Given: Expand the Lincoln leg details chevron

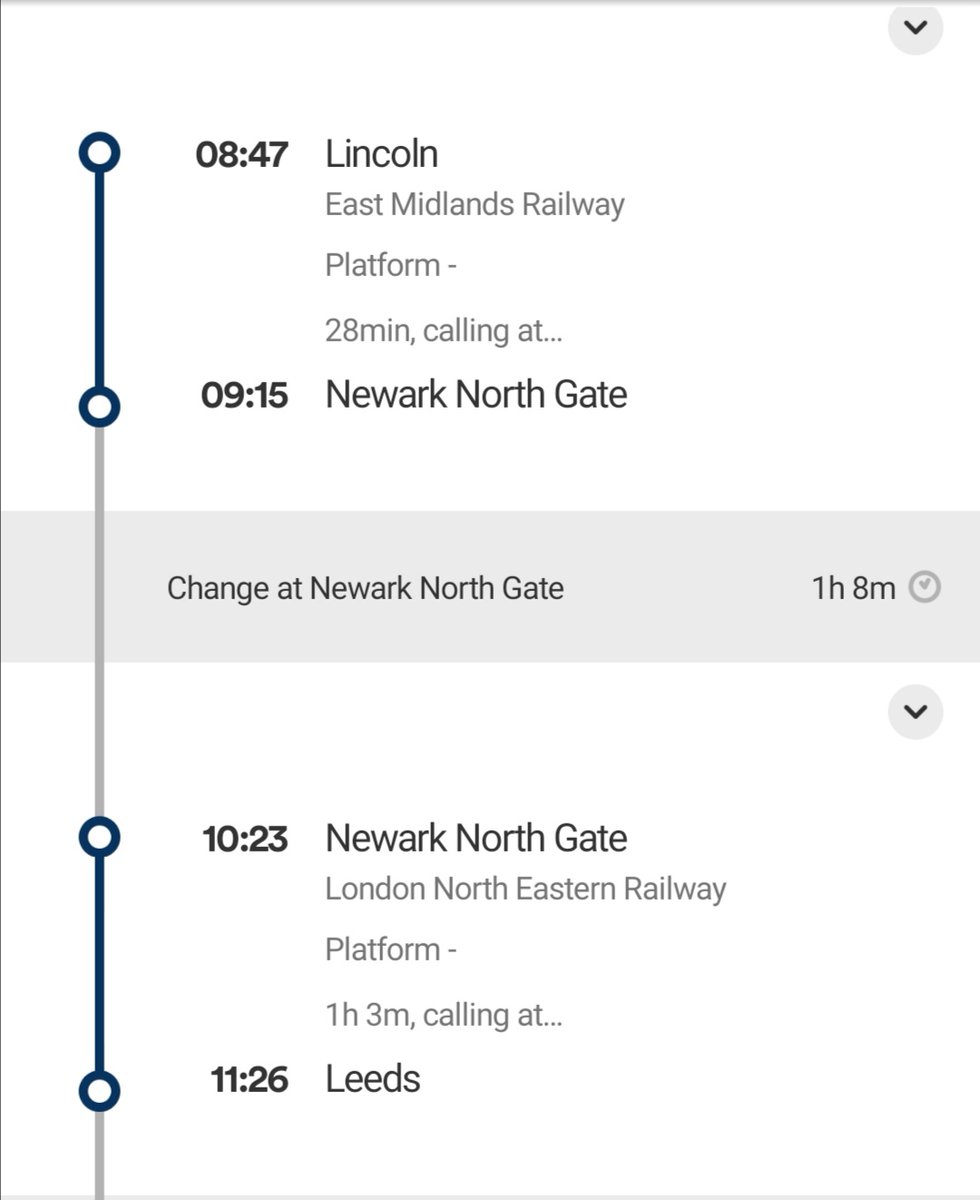Looking at the screenshot, I should pos(915,28).
